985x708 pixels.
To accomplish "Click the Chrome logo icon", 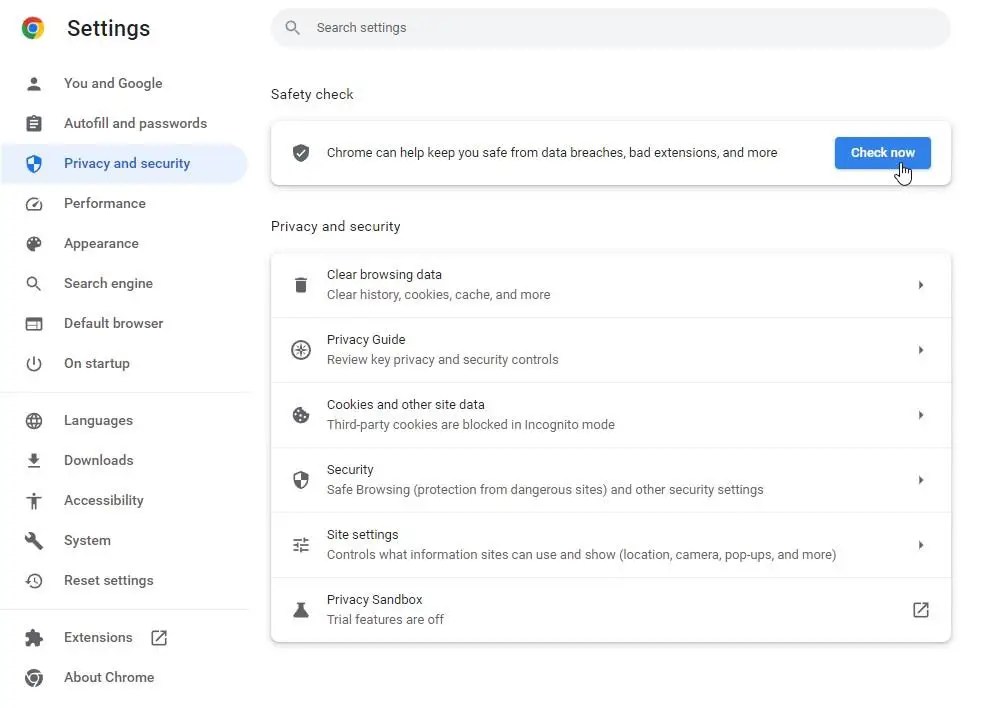I will point(33,28).
